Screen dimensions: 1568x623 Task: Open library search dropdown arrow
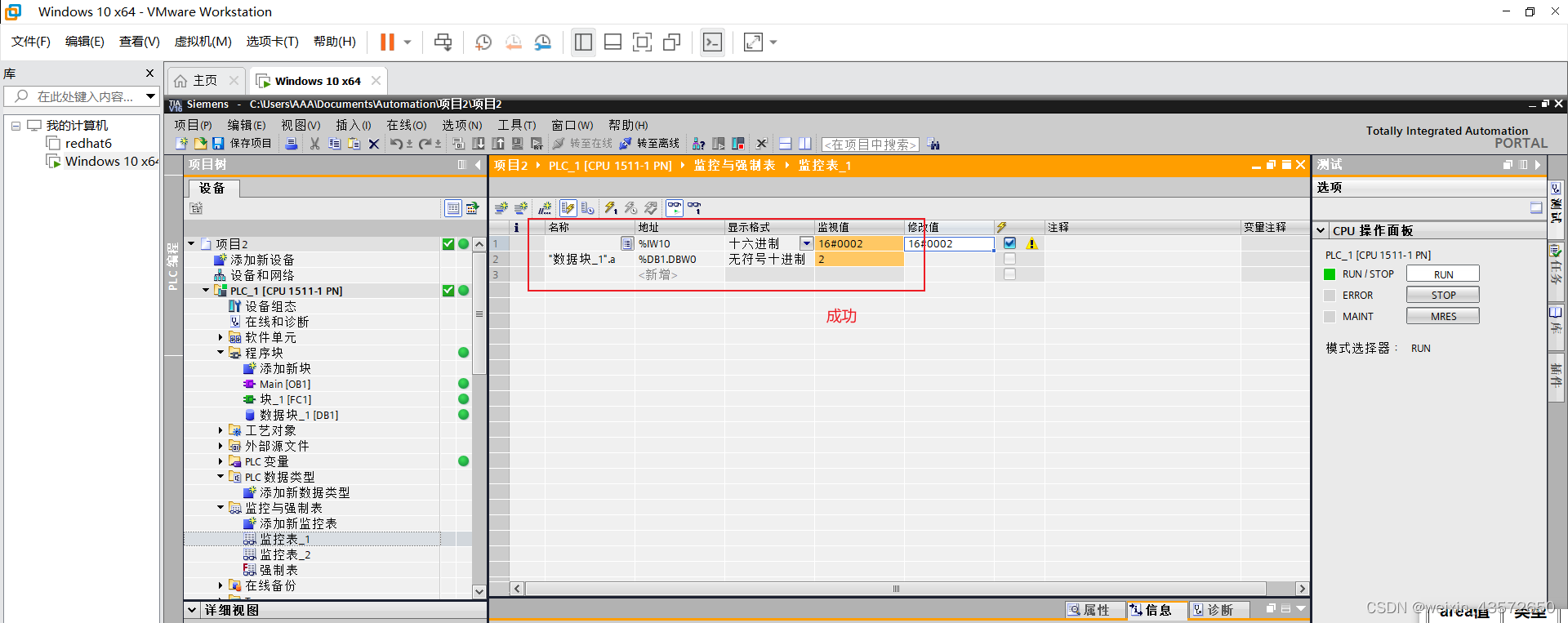click(x=150, y=96)
